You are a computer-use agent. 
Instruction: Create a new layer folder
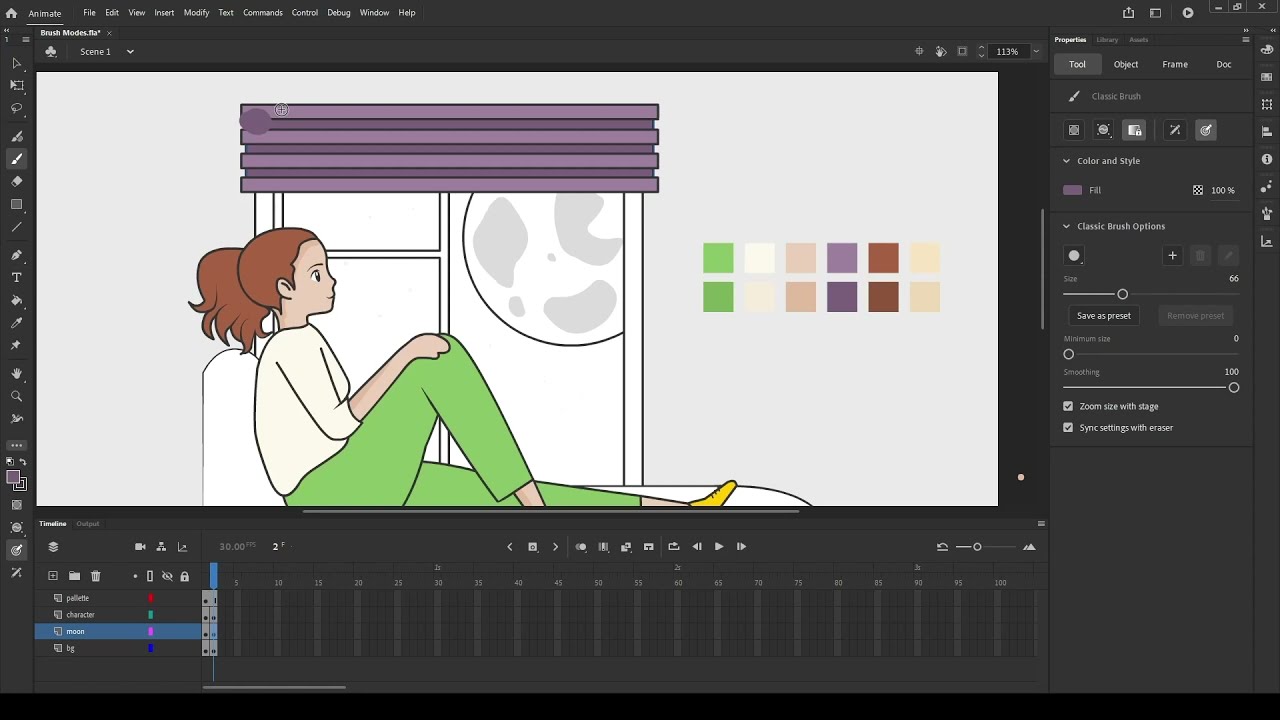pos(74,576)
